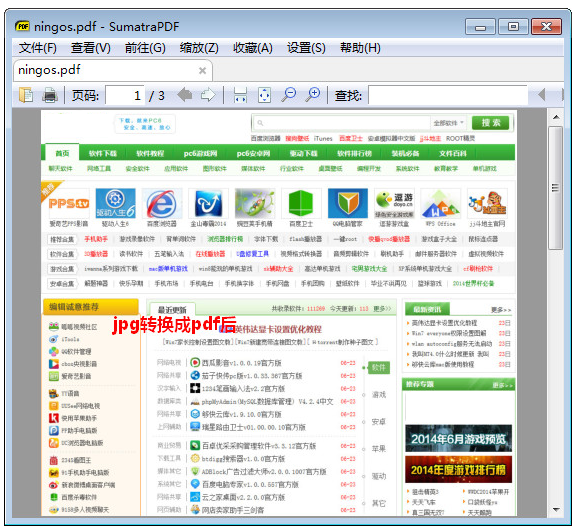Click the SumatraPDF title bar app icon
Image resolution: width=577 pixels, height=530 pixels.
point(22,26)
